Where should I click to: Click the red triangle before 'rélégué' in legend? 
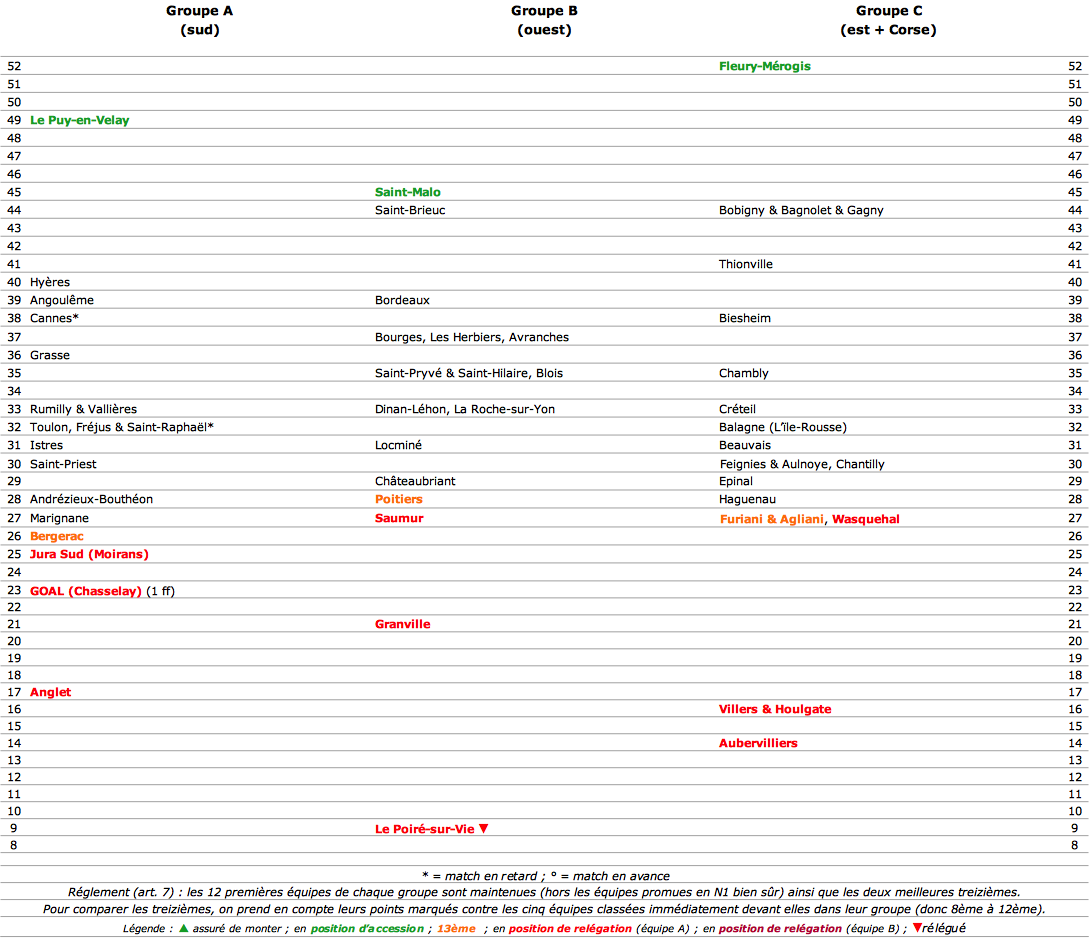[917, 928]
